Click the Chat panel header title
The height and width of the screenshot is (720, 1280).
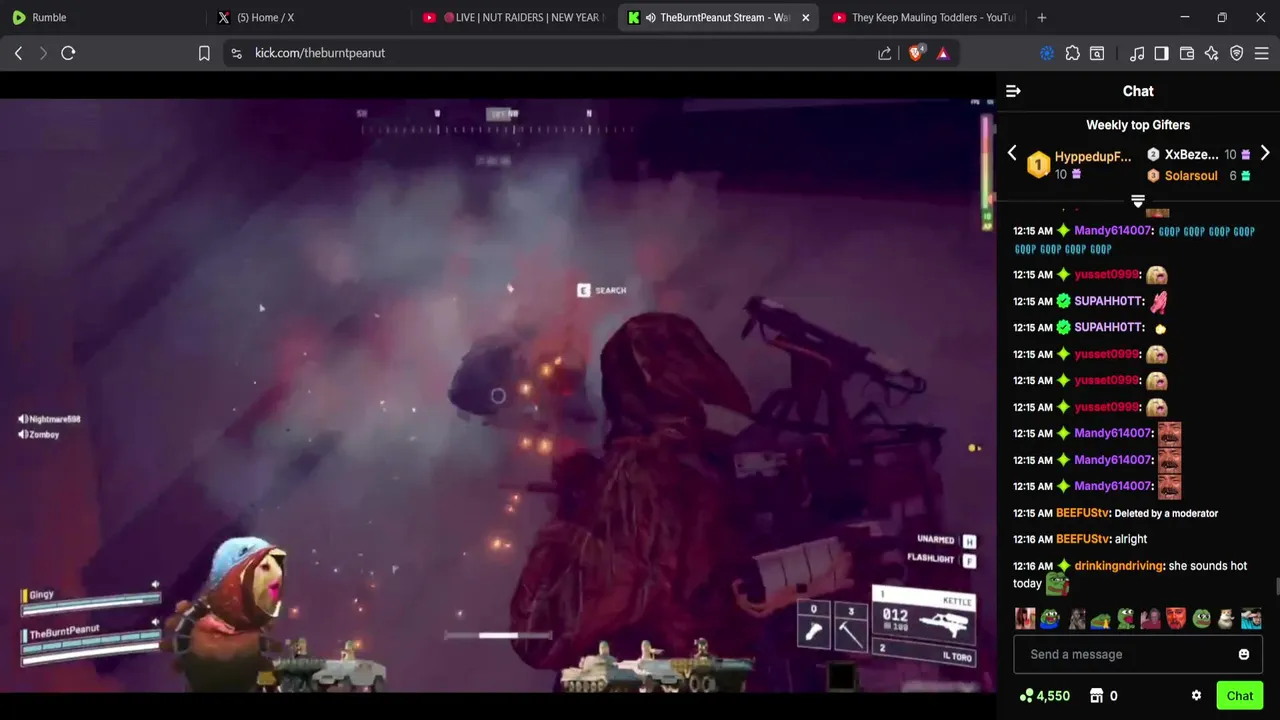pos(1138,91)
